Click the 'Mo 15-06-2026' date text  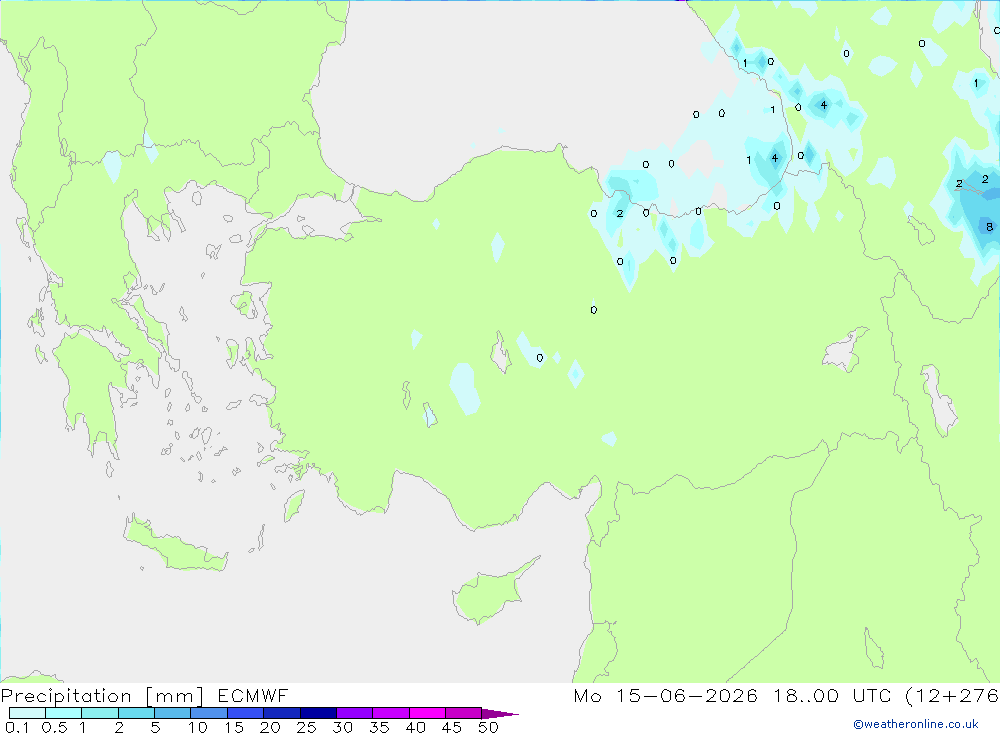click(665, 695)
